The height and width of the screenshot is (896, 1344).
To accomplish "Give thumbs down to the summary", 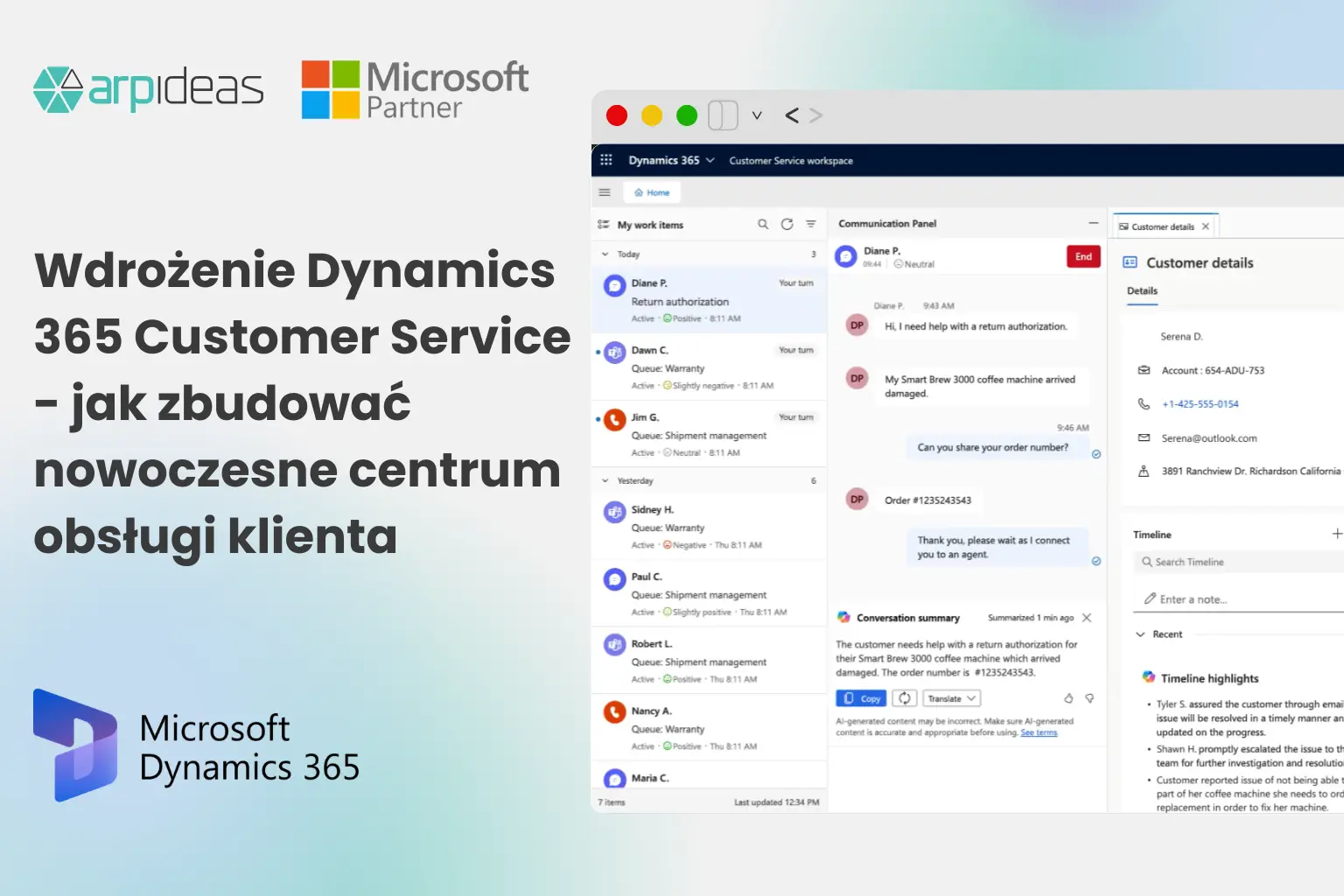I will 1089,698.
